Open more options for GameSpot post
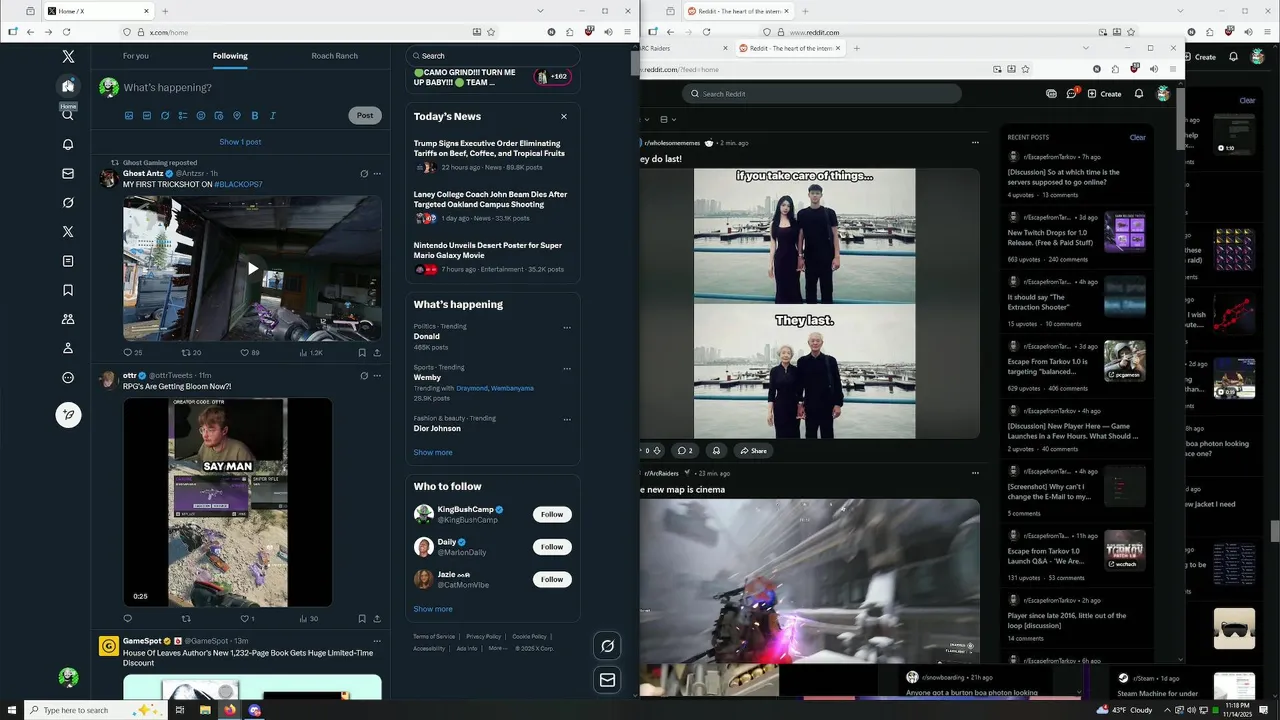The height and width of the screenshot is (720, 1280). [x=377, y=641]
